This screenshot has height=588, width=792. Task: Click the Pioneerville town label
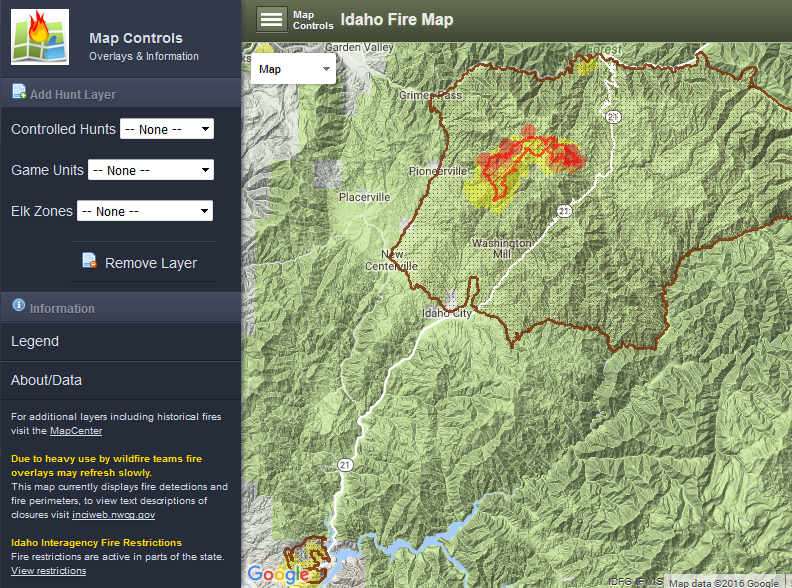point(438,171)
